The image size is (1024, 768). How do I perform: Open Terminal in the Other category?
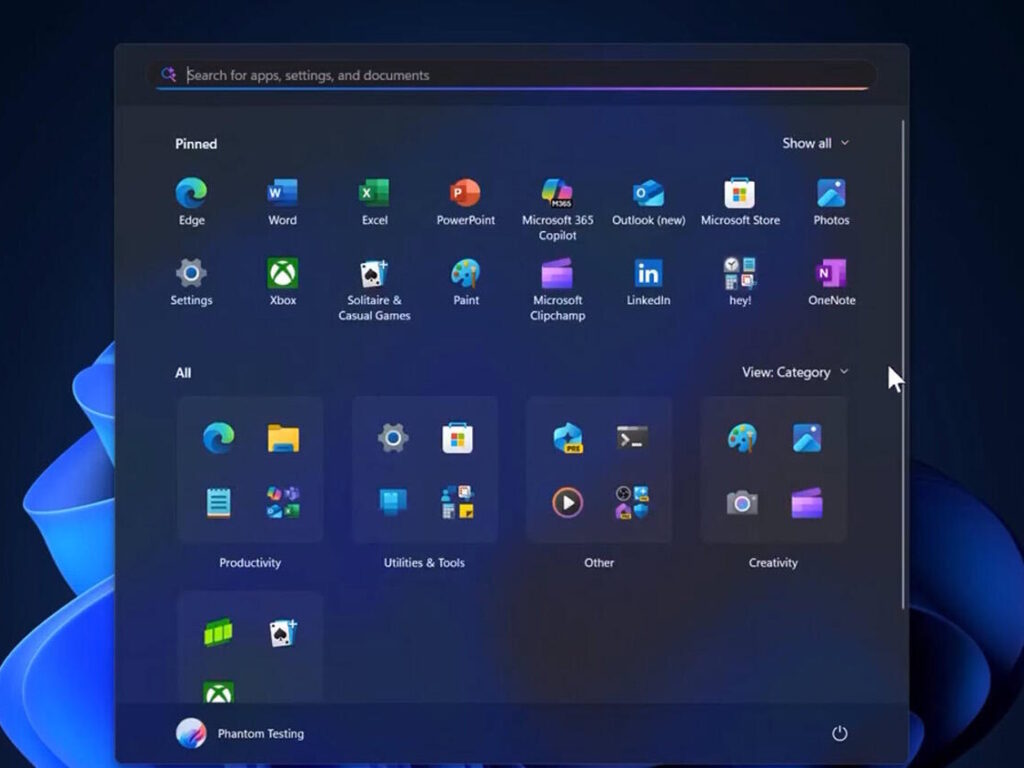pyautogui.click(x=632, y=438)
